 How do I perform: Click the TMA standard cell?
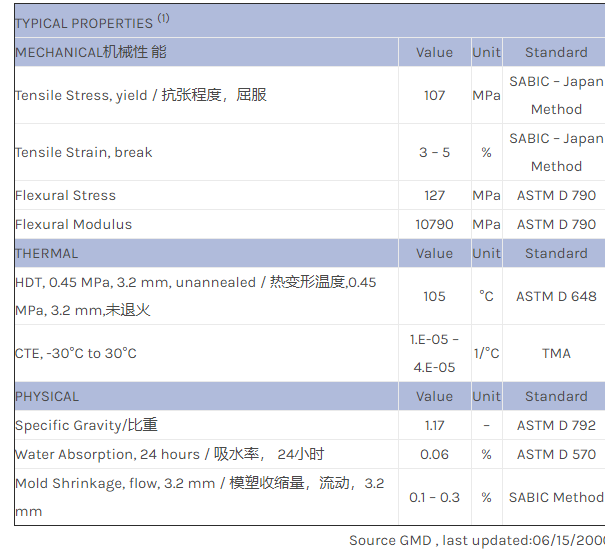pos(556,353)
